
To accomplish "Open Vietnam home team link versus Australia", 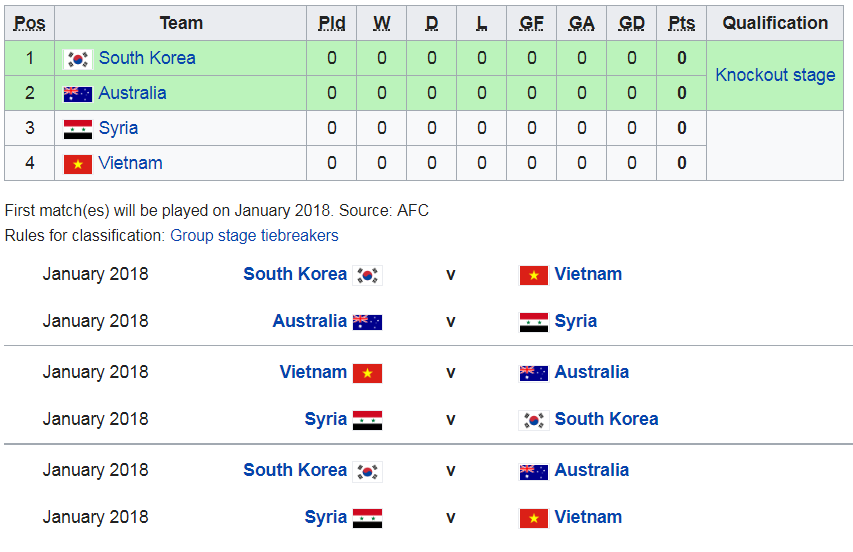I will click(x=313, y=372).
